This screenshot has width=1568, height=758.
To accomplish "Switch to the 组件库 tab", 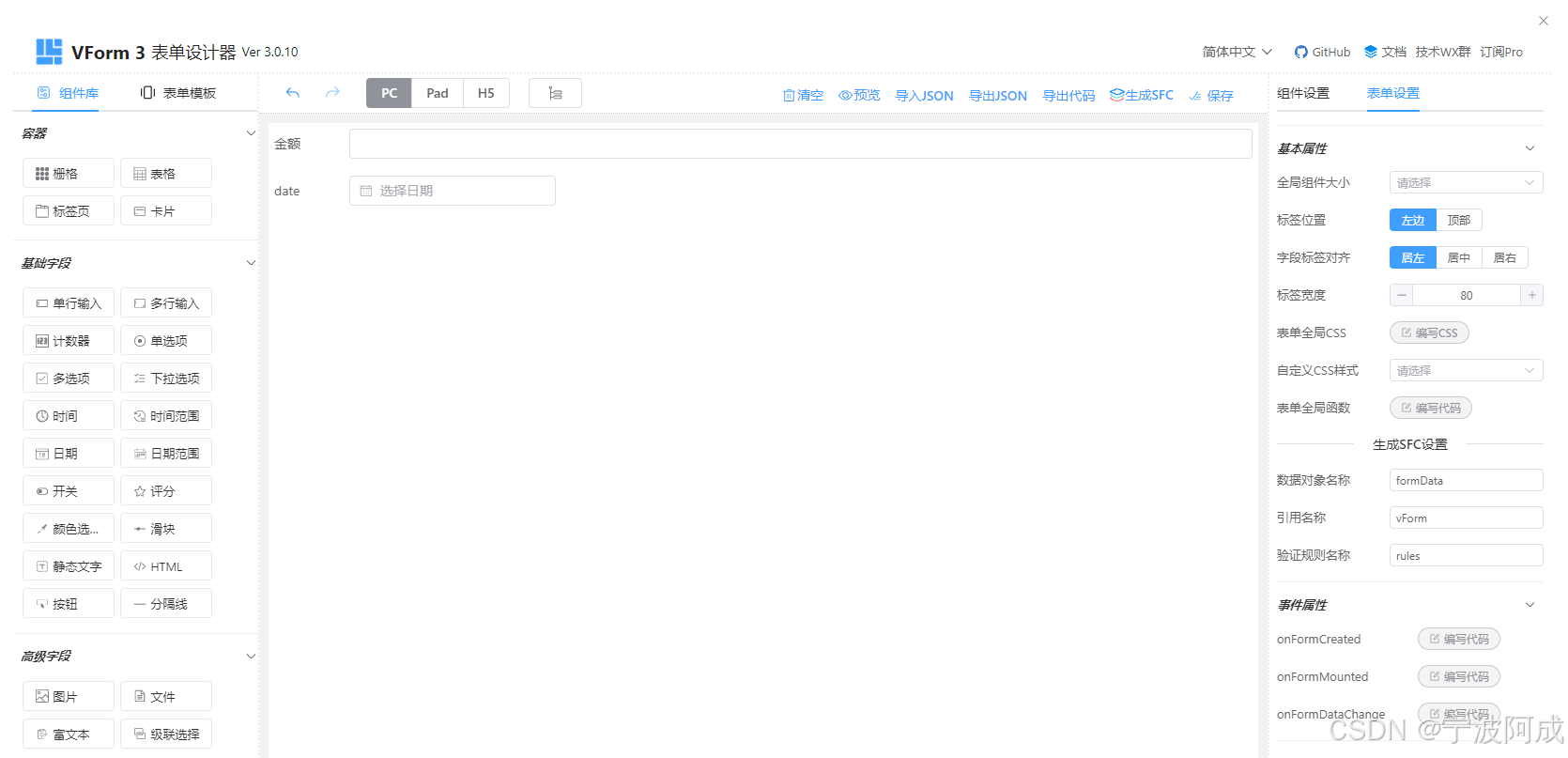I will 68,93.
